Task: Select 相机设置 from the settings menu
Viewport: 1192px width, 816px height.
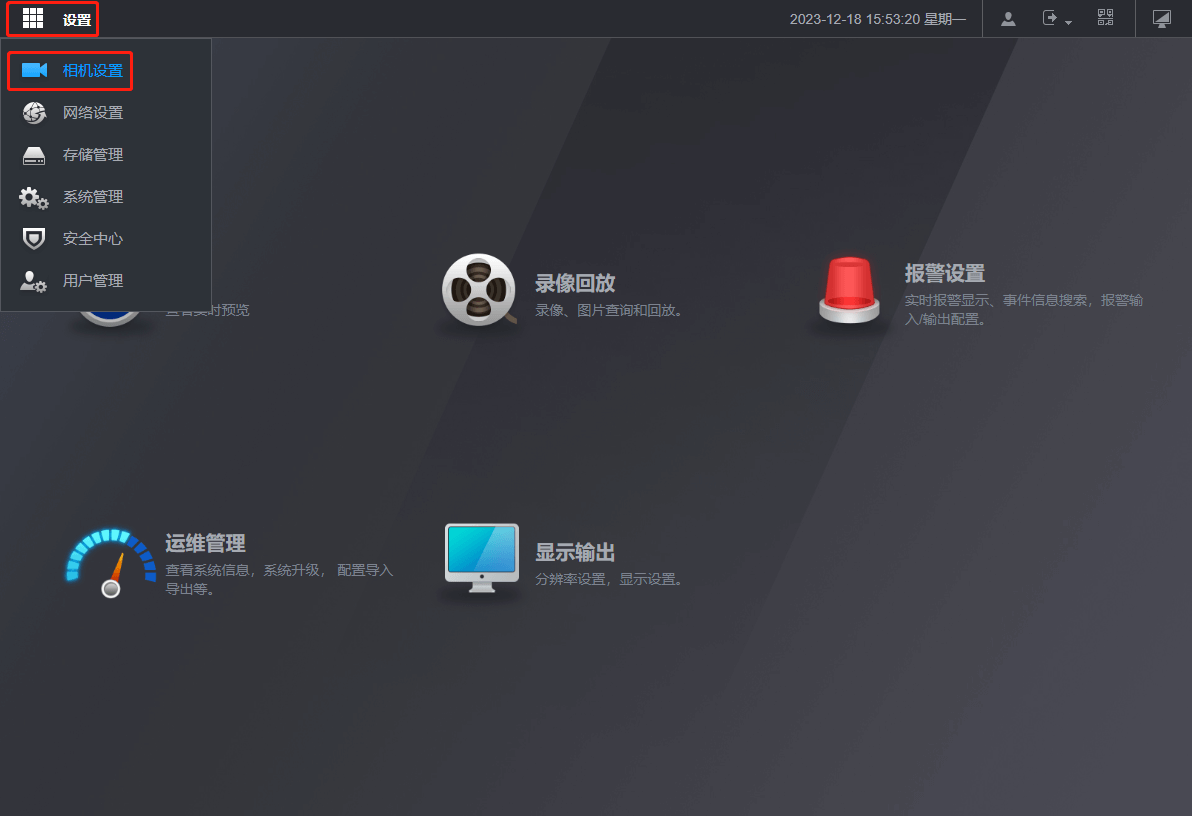Action: [x=92, y=71]
